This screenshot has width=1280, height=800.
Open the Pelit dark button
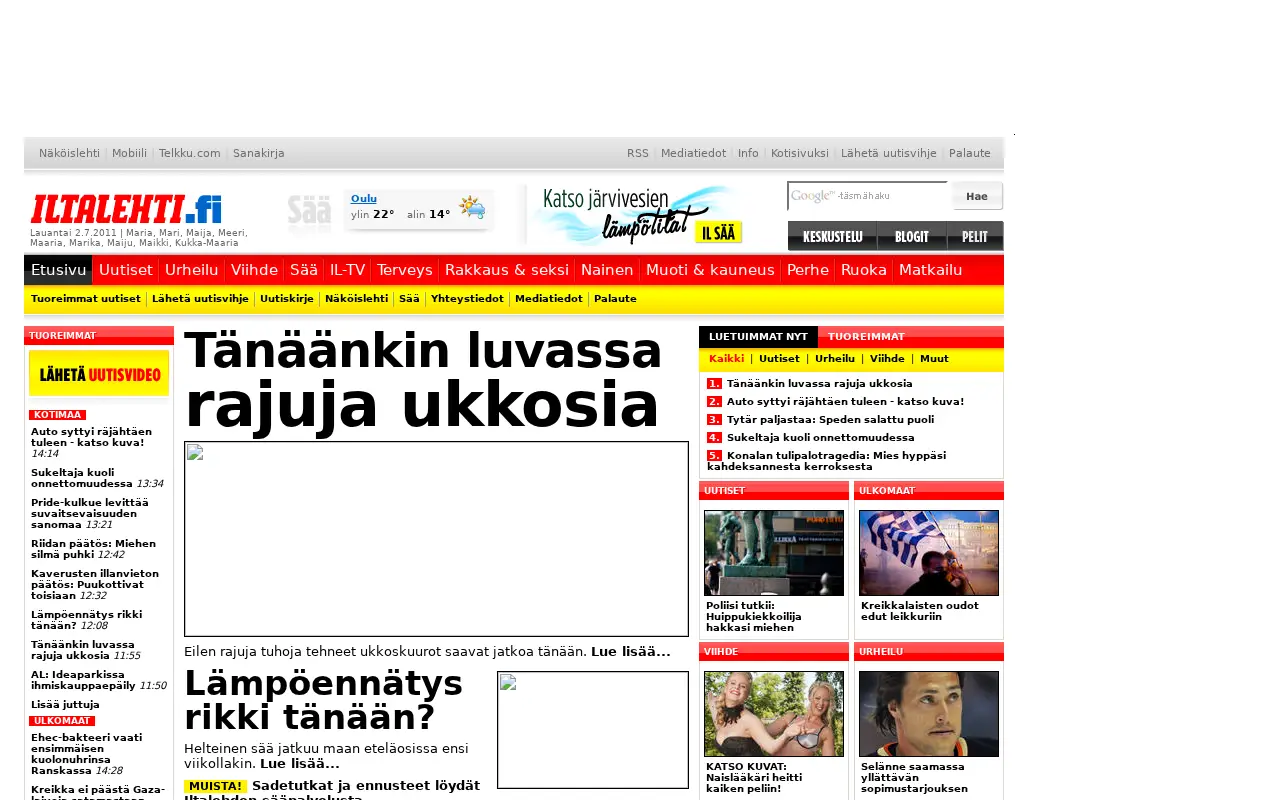pyautogui.click(x=975, y=236)
